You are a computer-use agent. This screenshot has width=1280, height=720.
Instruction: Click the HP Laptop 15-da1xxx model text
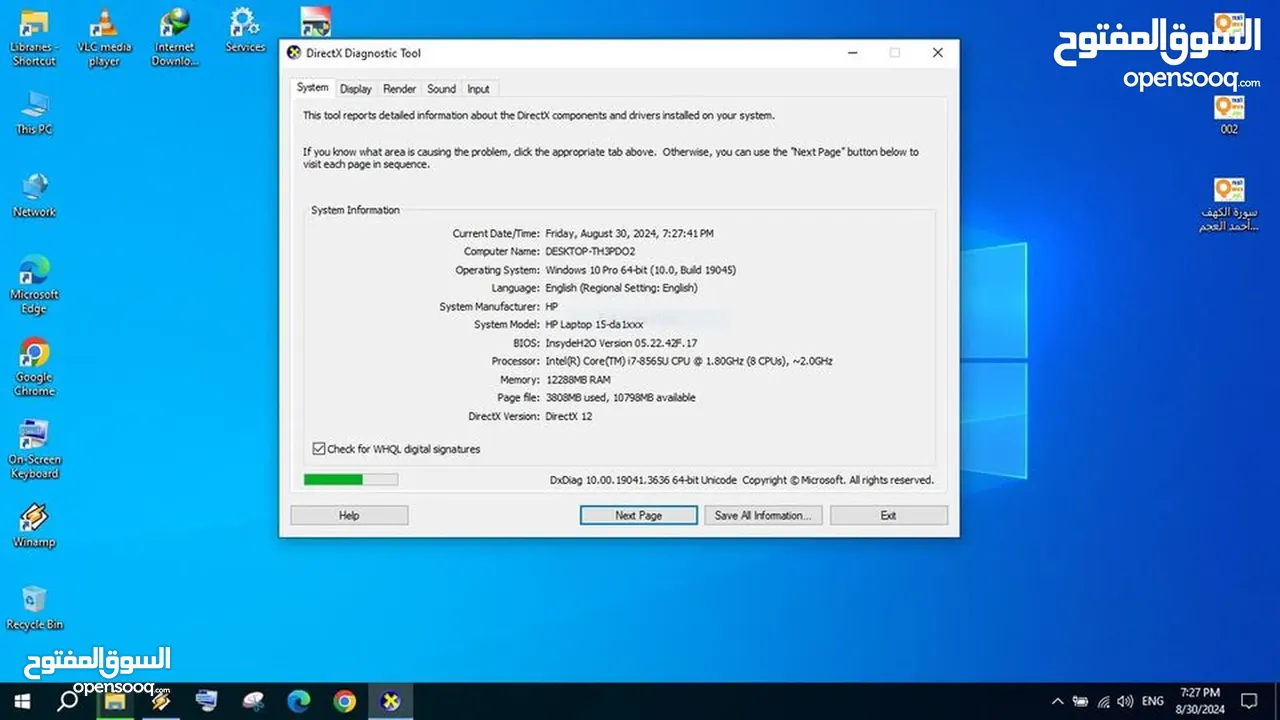point(594,325)
